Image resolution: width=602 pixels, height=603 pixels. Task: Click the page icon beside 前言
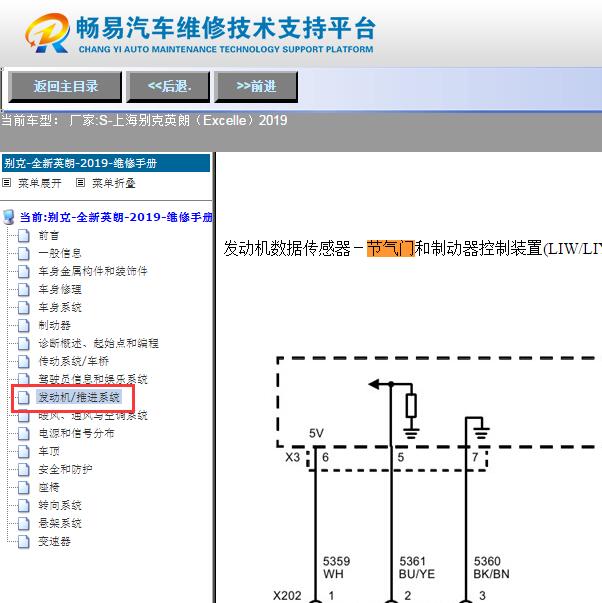[23, 235]
